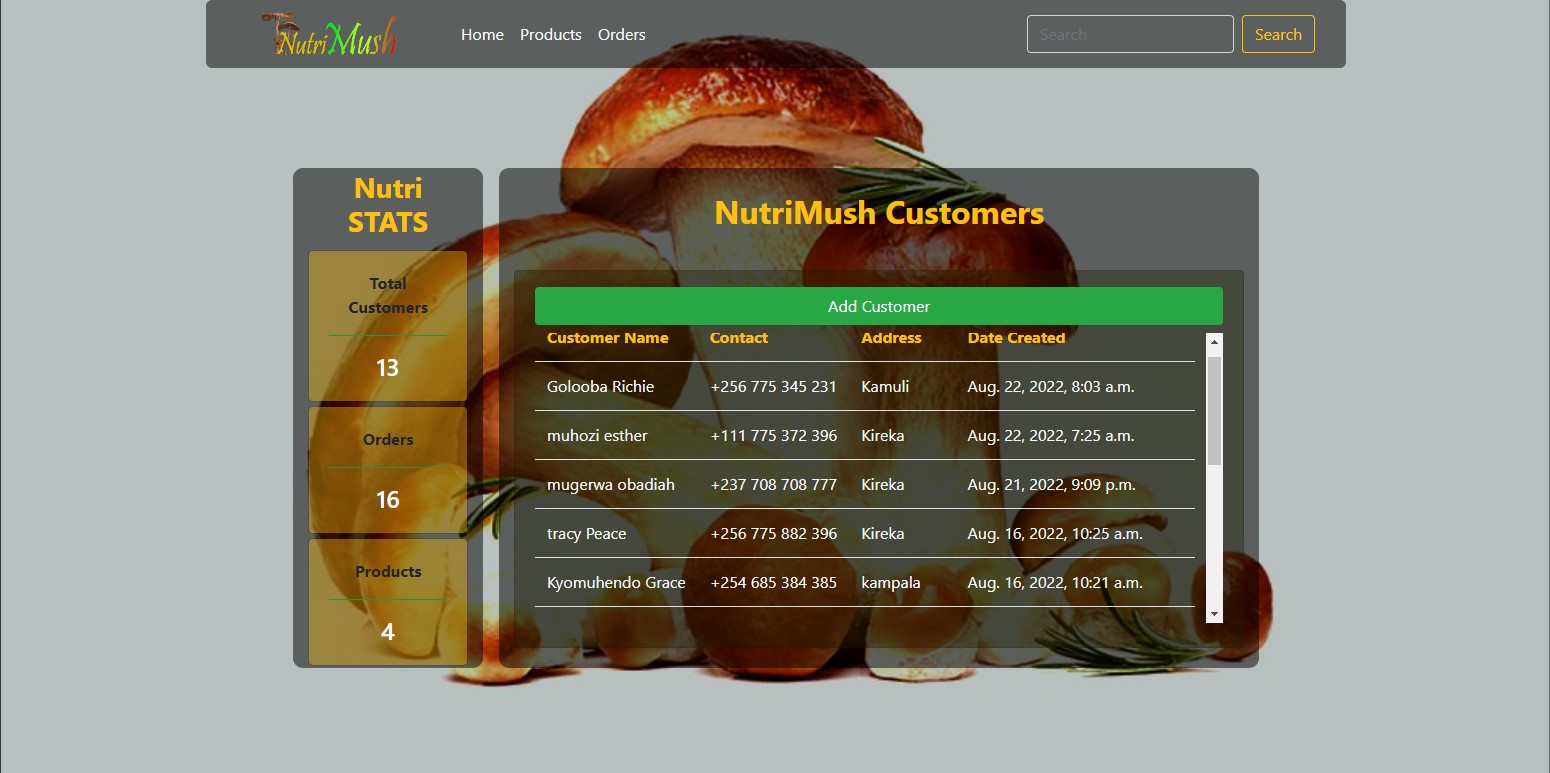Select the tracy Peace customer row
The width and height of the screenshot is (1550, 773).
[865, 534]
